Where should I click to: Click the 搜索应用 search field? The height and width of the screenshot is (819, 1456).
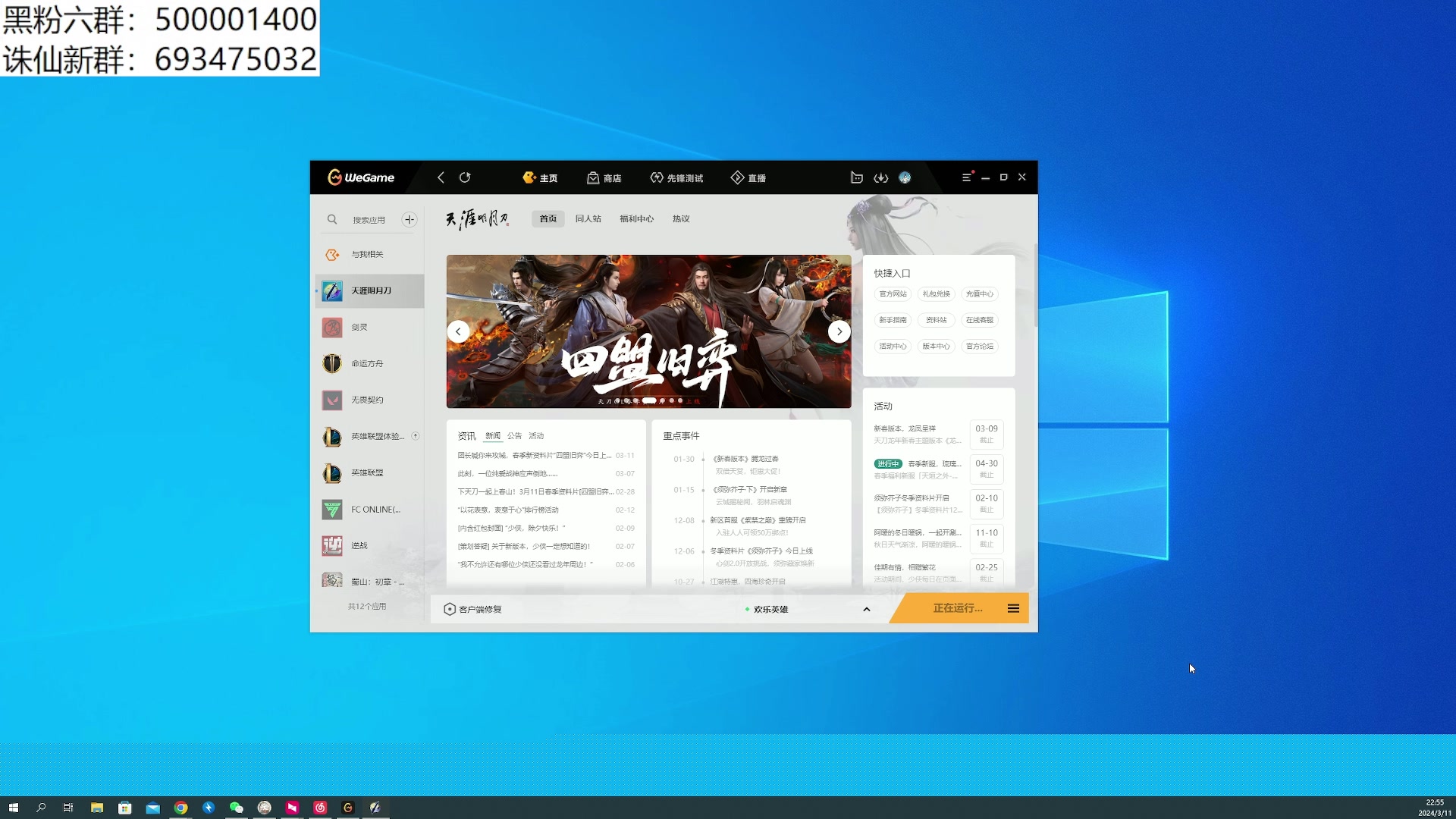[369, 220]
